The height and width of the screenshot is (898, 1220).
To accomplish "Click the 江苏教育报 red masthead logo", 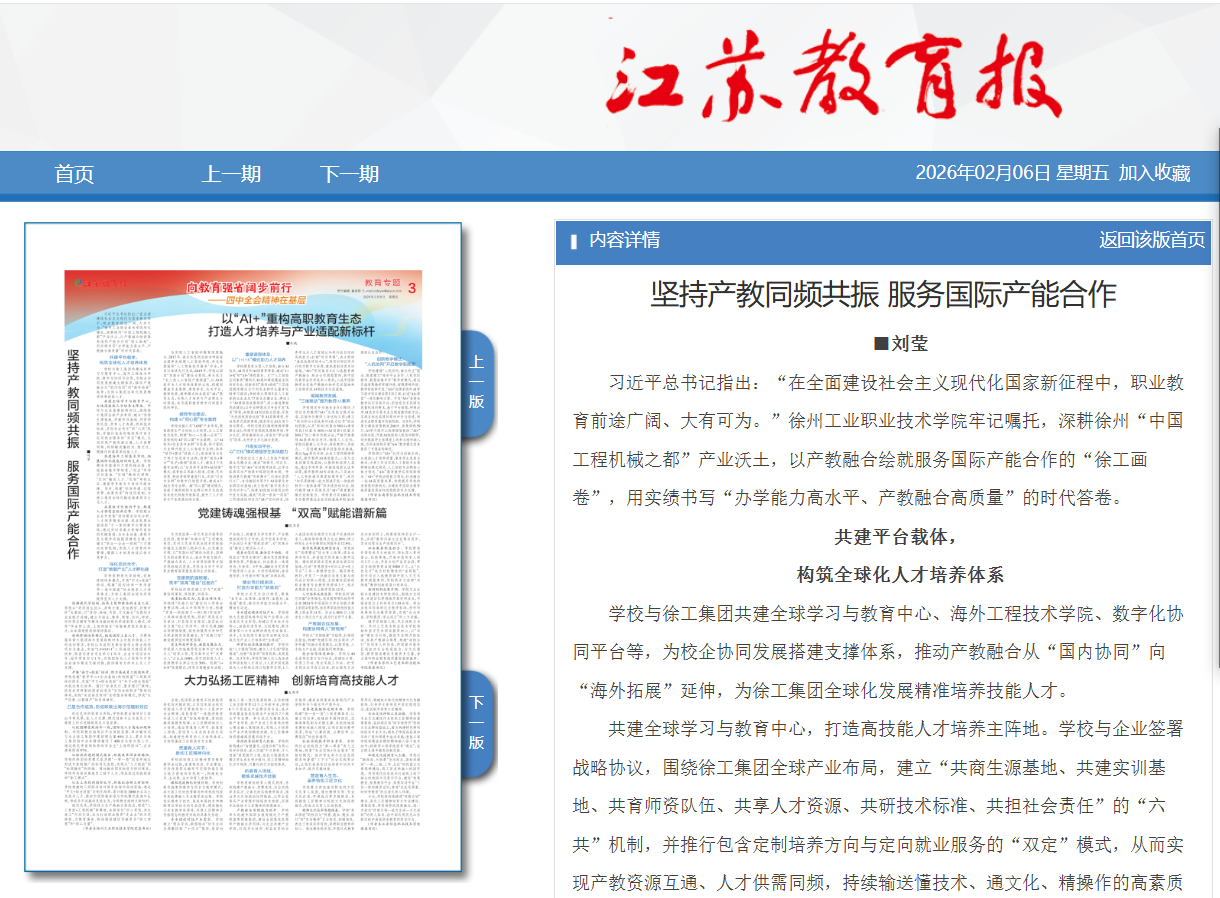I will click(x=833, y=77).
